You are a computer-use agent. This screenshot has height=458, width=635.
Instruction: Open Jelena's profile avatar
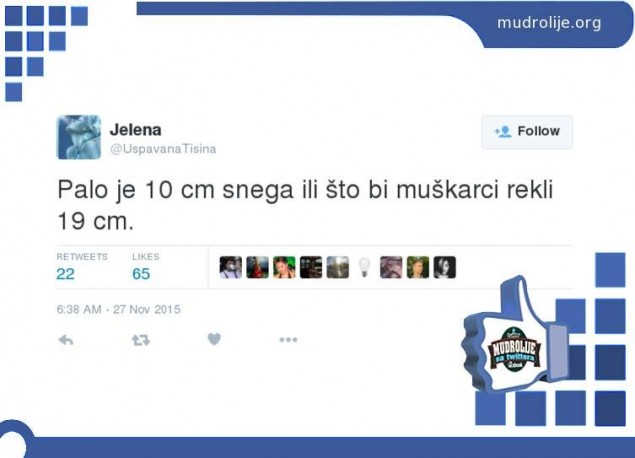point(79,137)
